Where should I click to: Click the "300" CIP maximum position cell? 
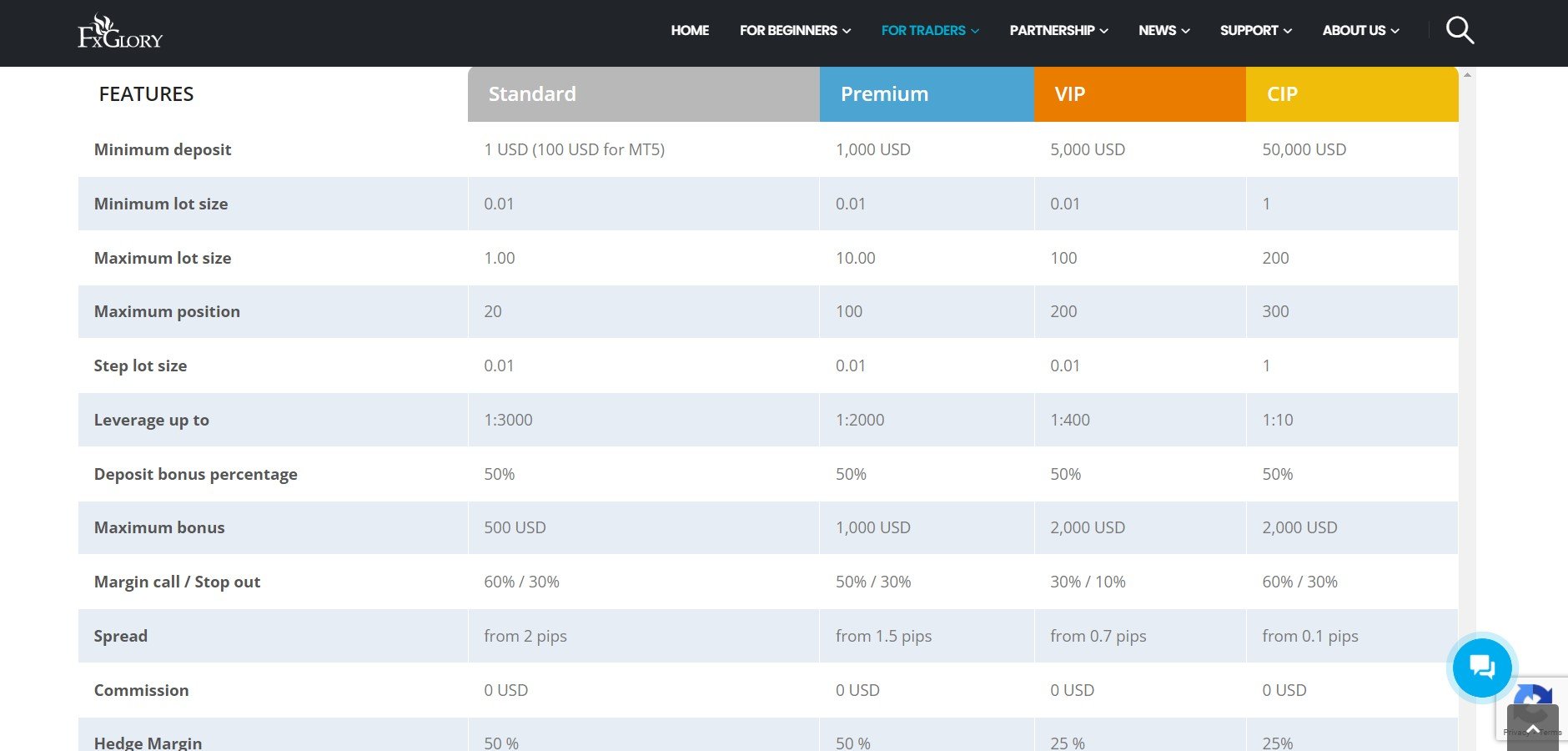(x=1275, y=311)
